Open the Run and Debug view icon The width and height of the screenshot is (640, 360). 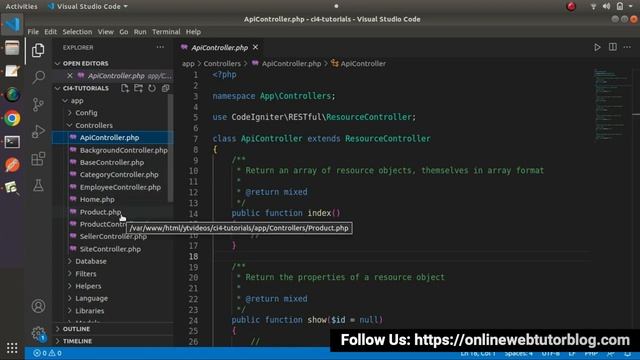tap(38, 131)
